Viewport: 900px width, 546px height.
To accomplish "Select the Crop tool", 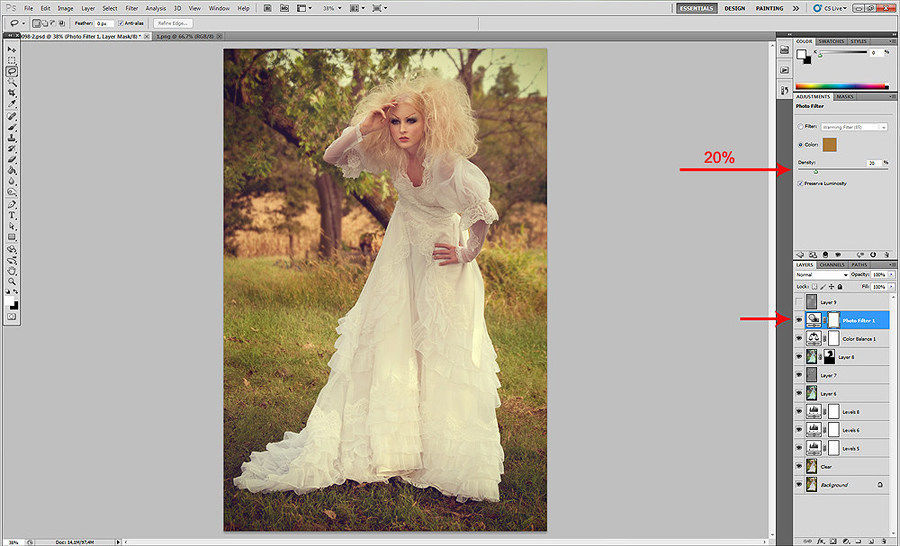I will (12, 92).
